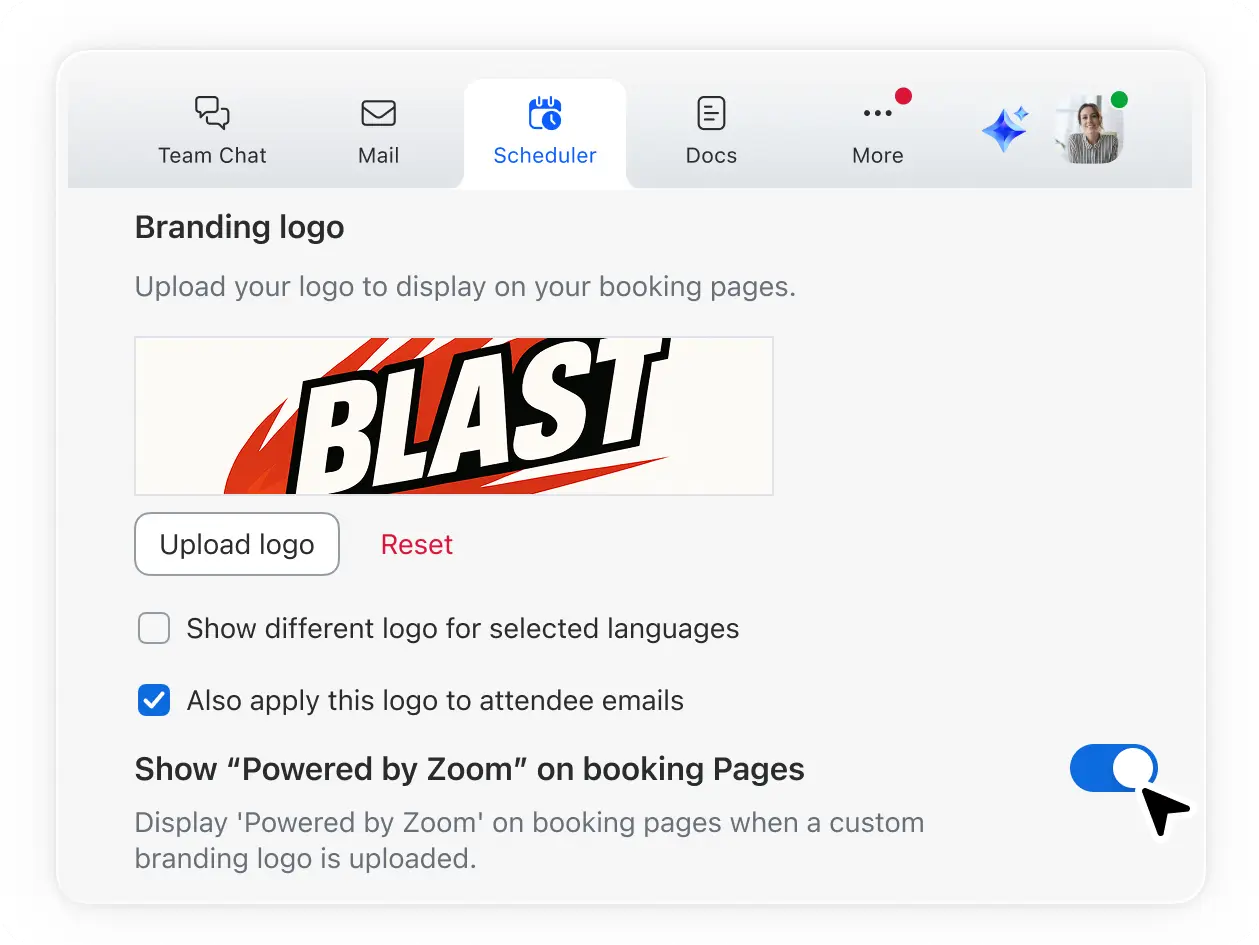Switch to the Team Chat tab

(x=212, y=132)
